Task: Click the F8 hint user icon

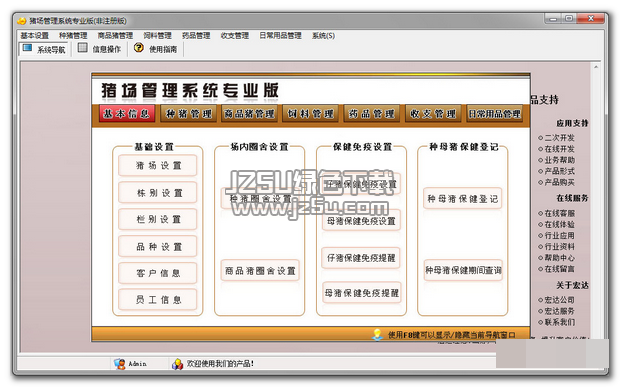Action: [378, 334]
